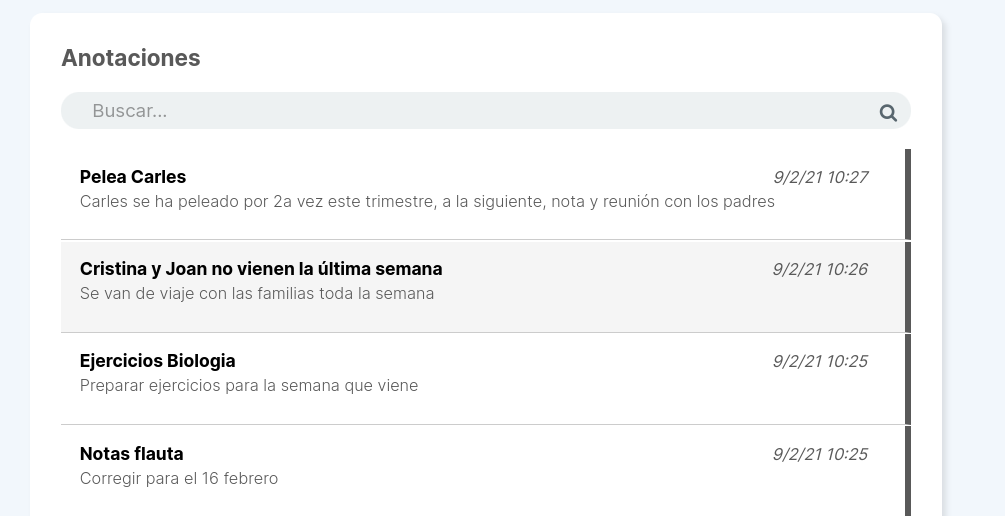This screenshot has height=516, width=1005.
Task: Click scrollbar segment beside Cristina y Joan
Action: click(908, 287)
